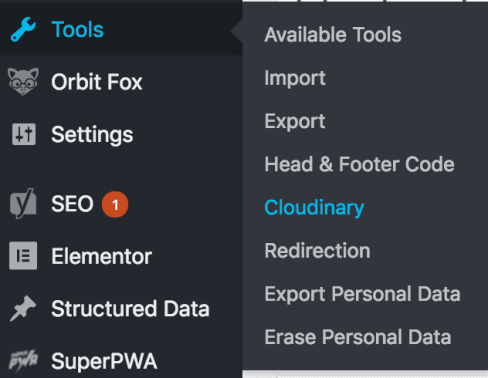Click the Settings sliders icon
488x378 pixels.
tap(24, 134)
